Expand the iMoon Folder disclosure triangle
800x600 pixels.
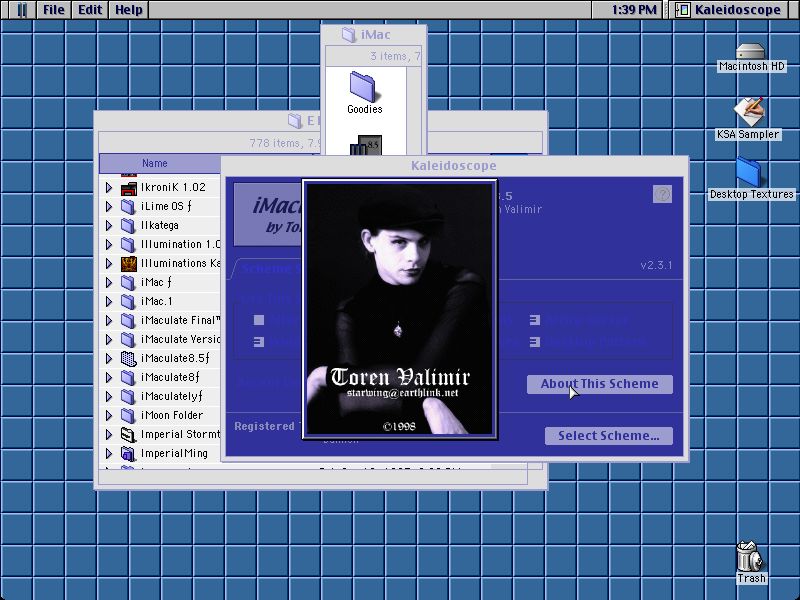(x=109, y=415)
